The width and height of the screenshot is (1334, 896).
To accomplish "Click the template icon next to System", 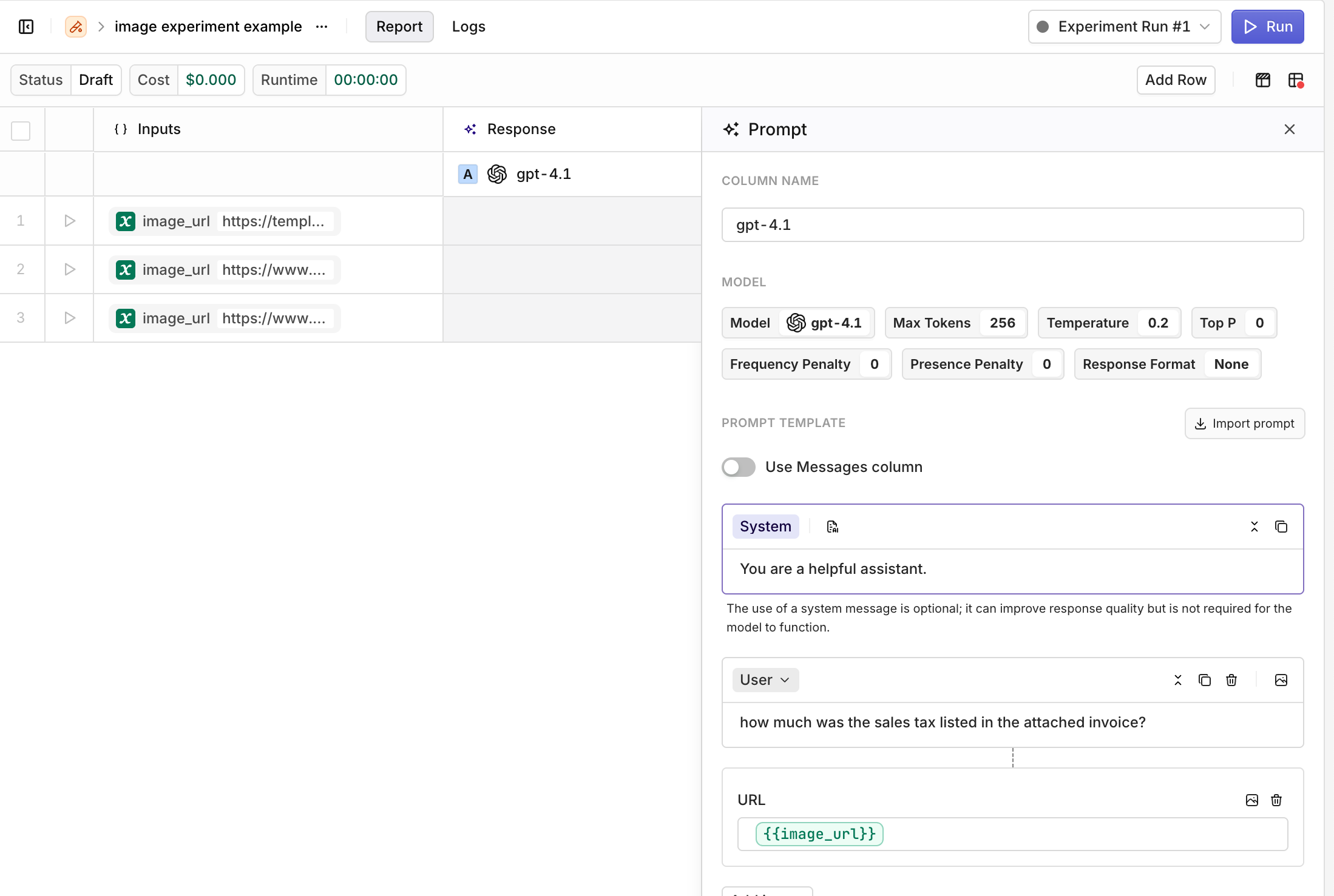I will pos(832,527).
